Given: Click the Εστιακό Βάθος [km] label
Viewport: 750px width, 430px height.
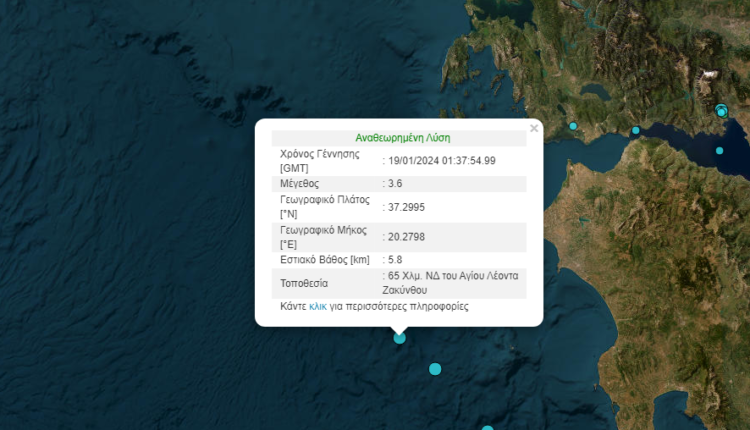Looking at the screenshot, I should 325,260.
